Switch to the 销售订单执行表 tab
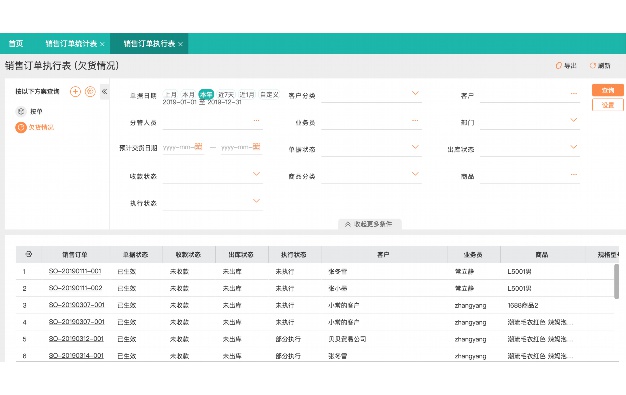This screenshot has height=395, width=626. click(x=149, y=44)
